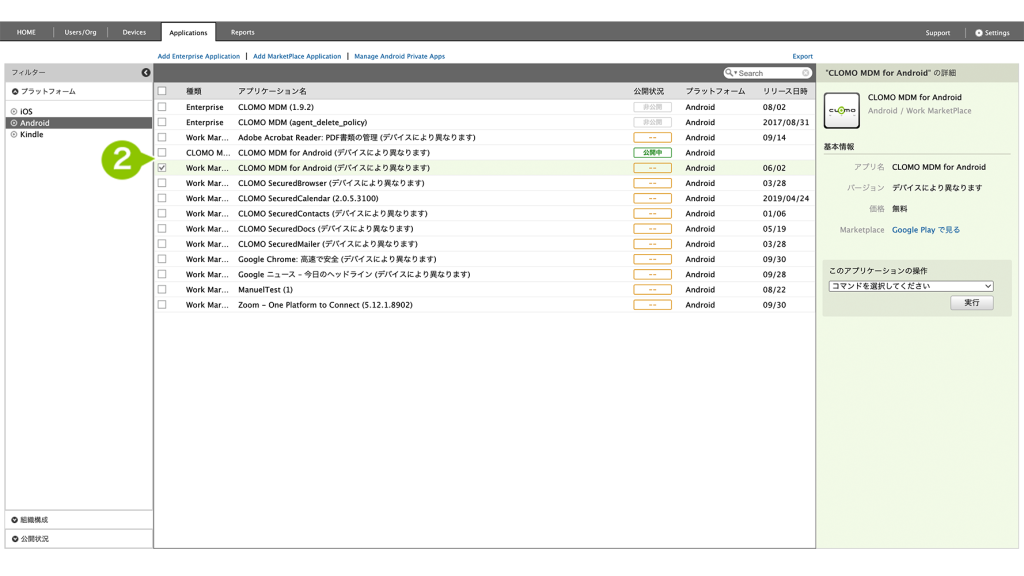Screen dimensions: 1024x576
Task: Sort by アプリケーション名 column header
Action: (272, 91)
